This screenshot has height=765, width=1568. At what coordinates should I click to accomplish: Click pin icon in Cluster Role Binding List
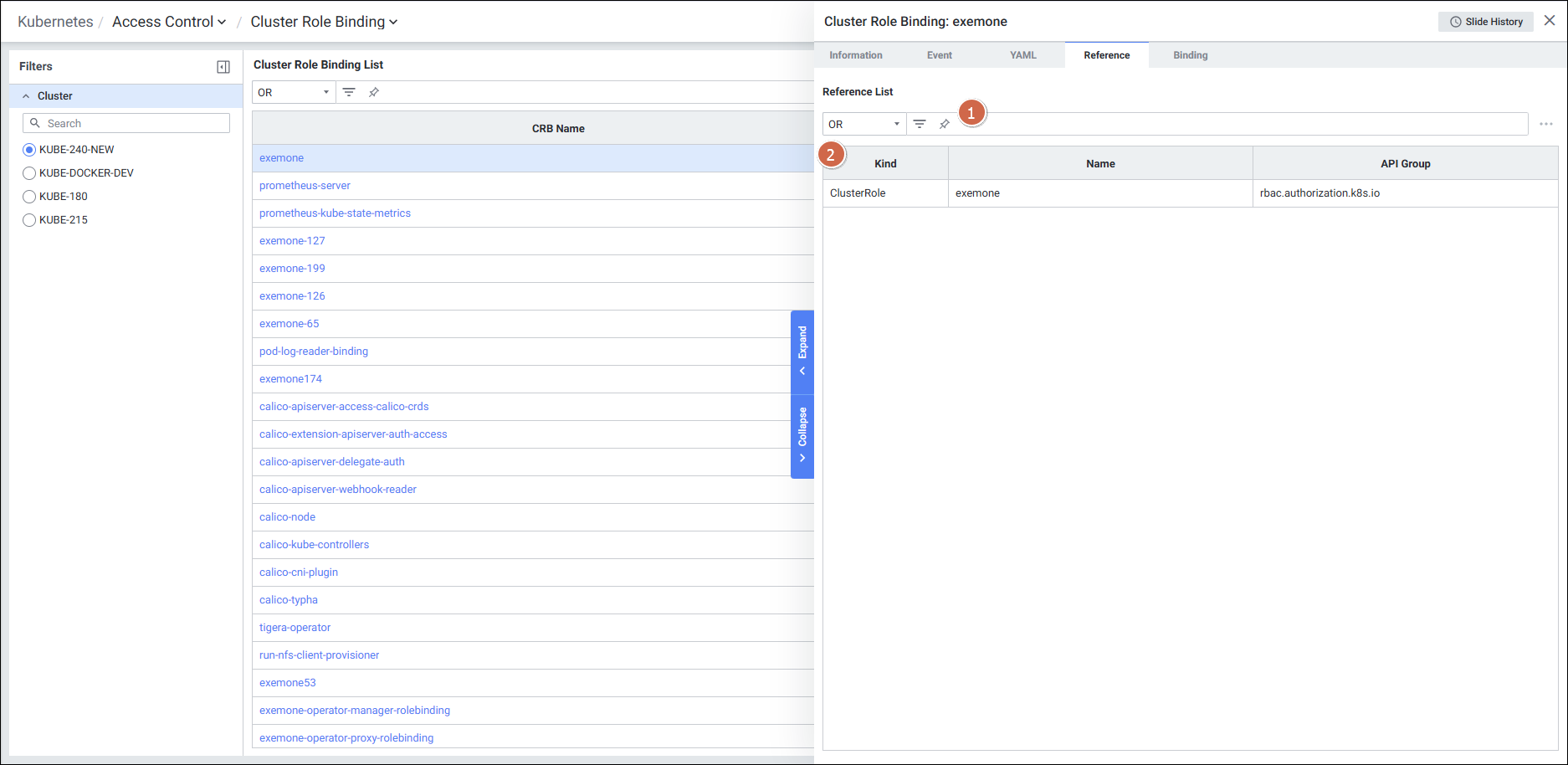coord(374,92)
